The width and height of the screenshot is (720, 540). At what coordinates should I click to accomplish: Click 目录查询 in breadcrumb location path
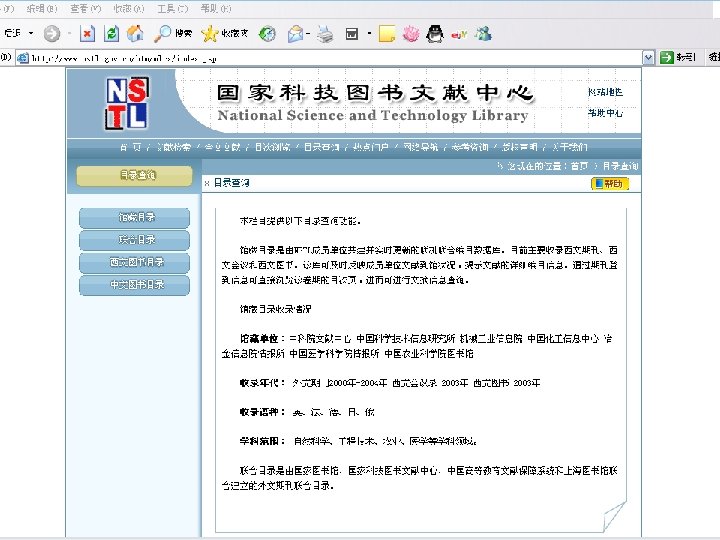620,166
